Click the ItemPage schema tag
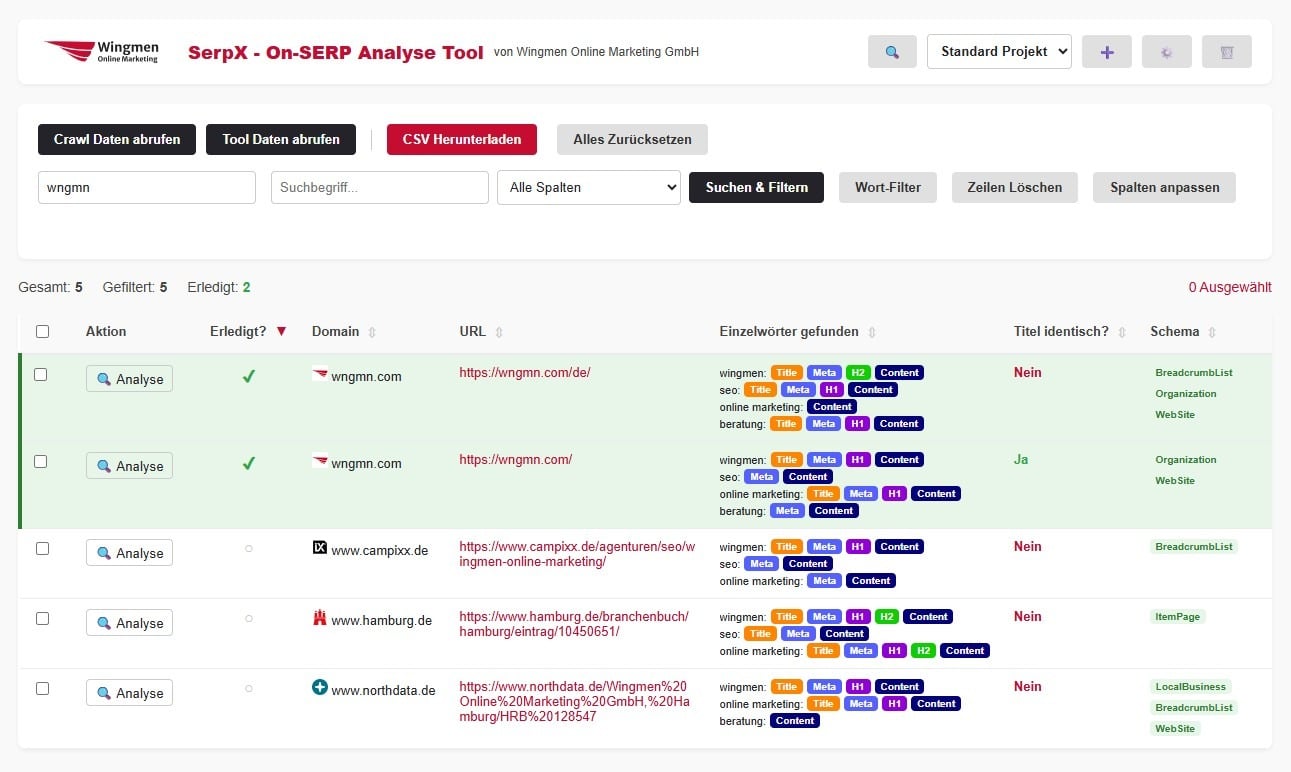 1178,617
